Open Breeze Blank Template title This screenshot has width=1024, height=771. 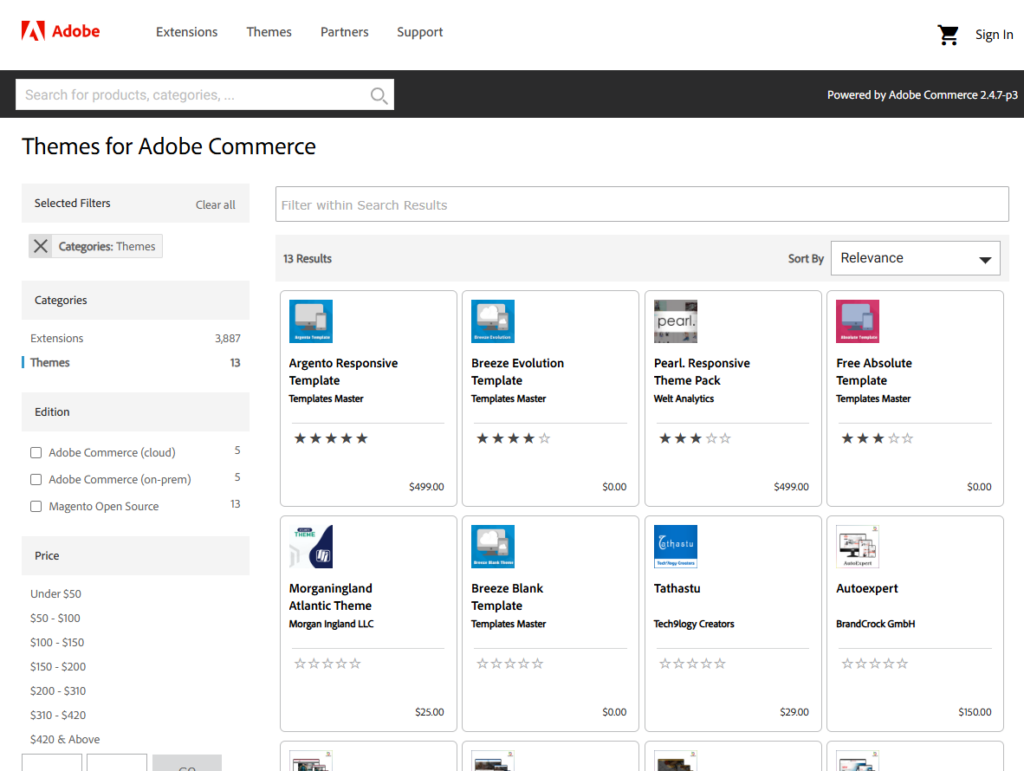pyautogui.click(x=507, y=597)
